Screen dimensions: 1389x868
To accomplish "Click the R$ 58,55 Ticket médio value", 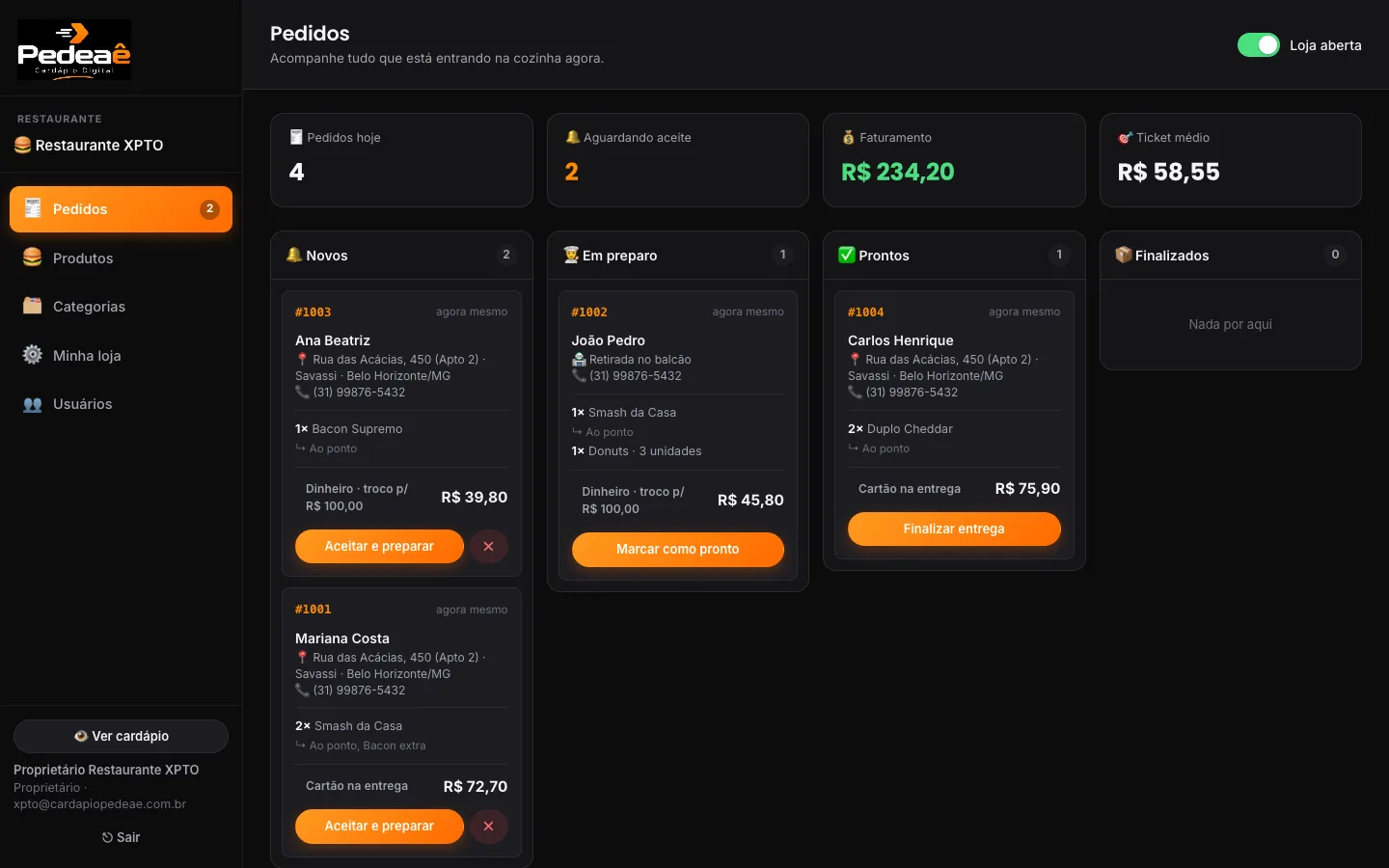I will click(1168, 172).
